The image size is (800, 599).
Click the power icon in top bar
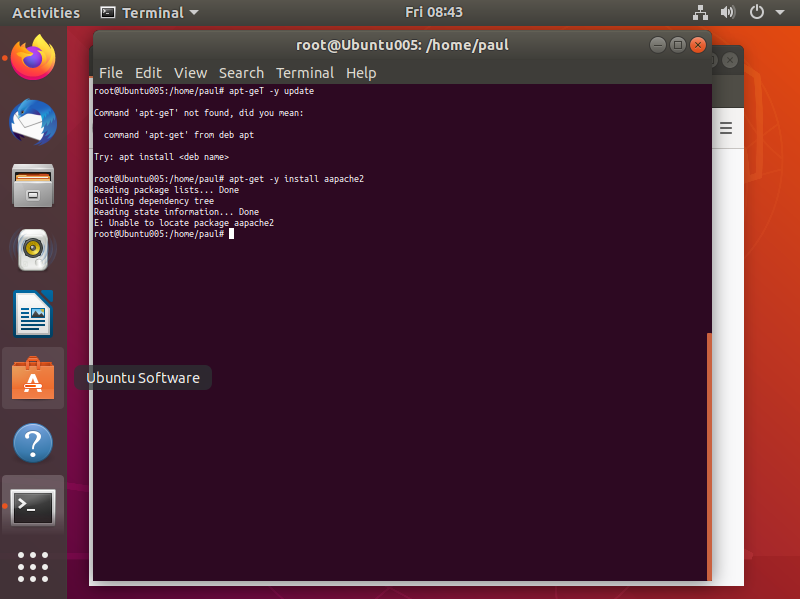pyautogui.click(x=757, y=12)
